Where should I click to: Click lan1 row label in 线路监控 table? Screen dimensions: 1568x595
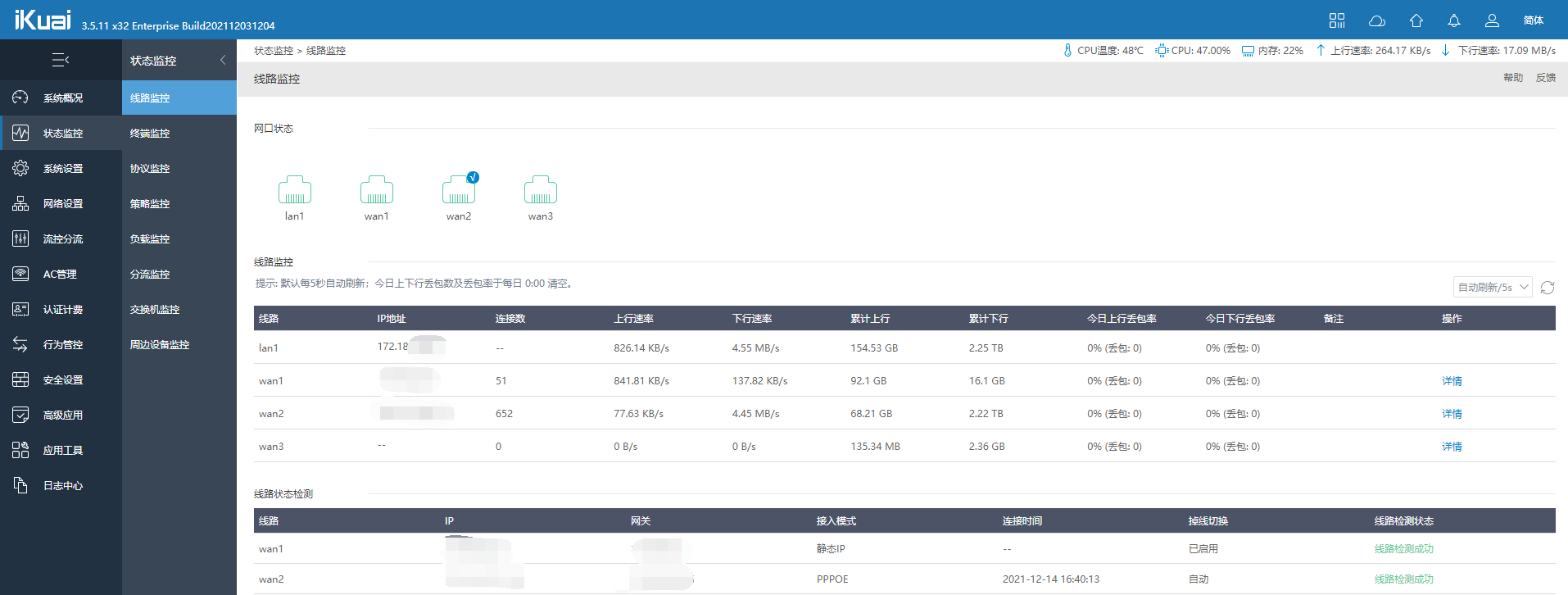point(269,348)
